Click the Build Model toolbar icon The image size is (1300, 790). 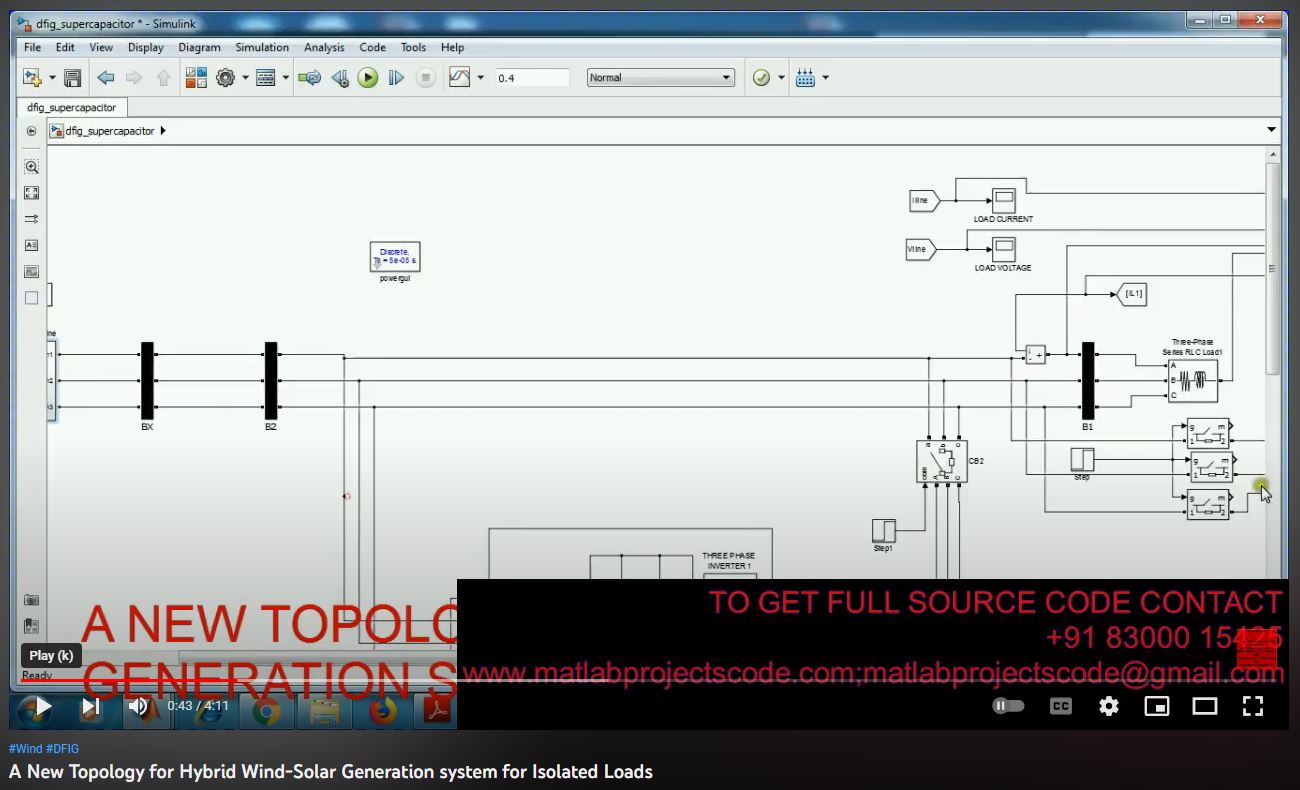click(x=806, y=78)
